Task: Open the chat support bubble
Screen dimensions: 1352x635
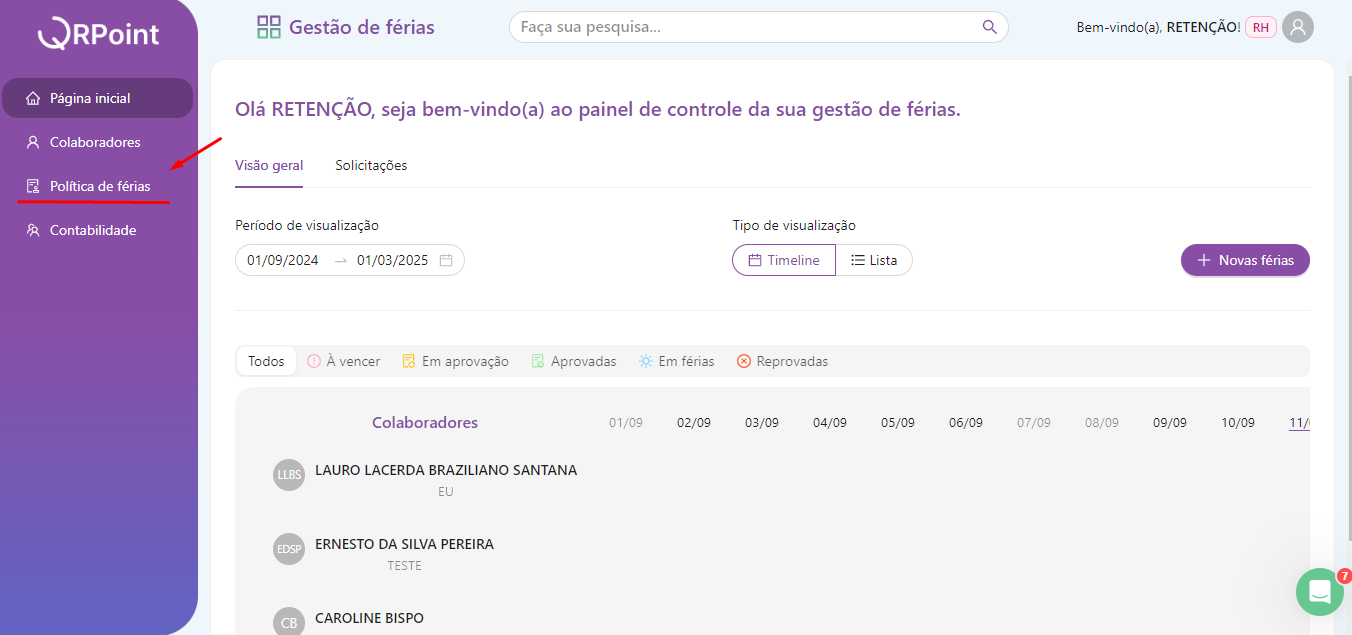Action: tap(1319, 592)
